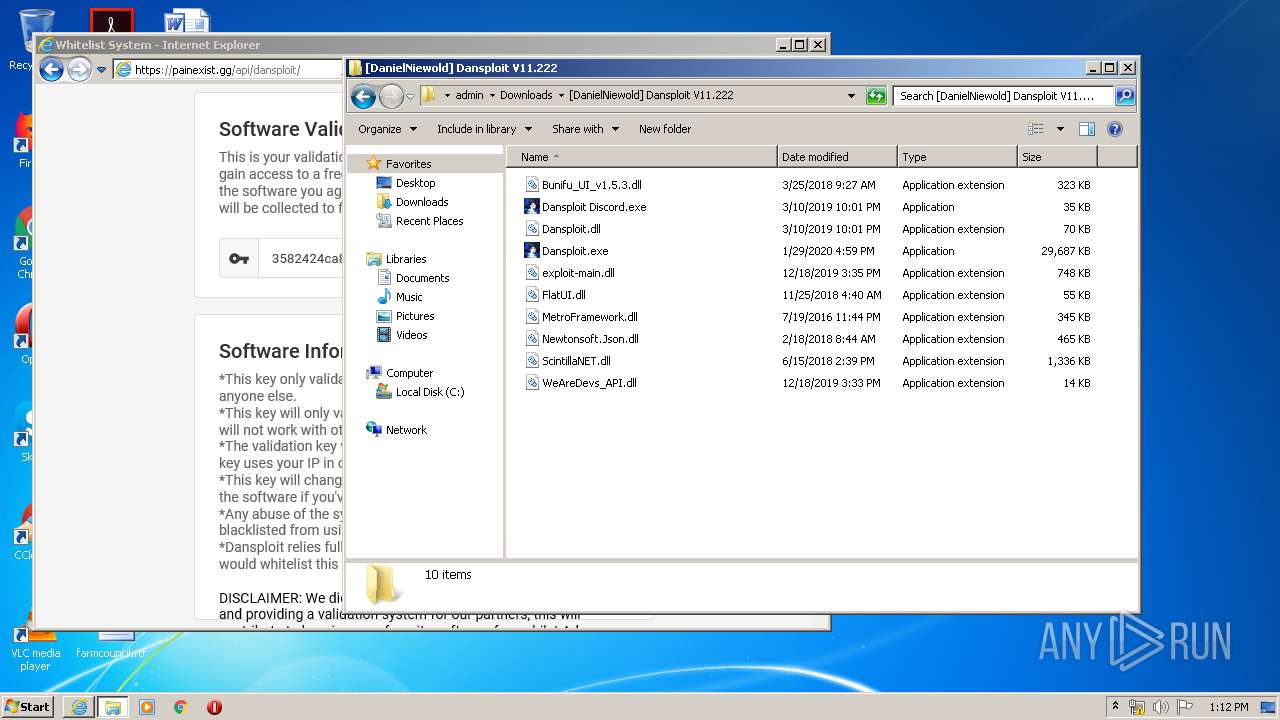Image resolution: width=1280 pixels, height=720 pixels.
Task: Switch to Windows Explorer in the taskbar
Action: [113, 707]
